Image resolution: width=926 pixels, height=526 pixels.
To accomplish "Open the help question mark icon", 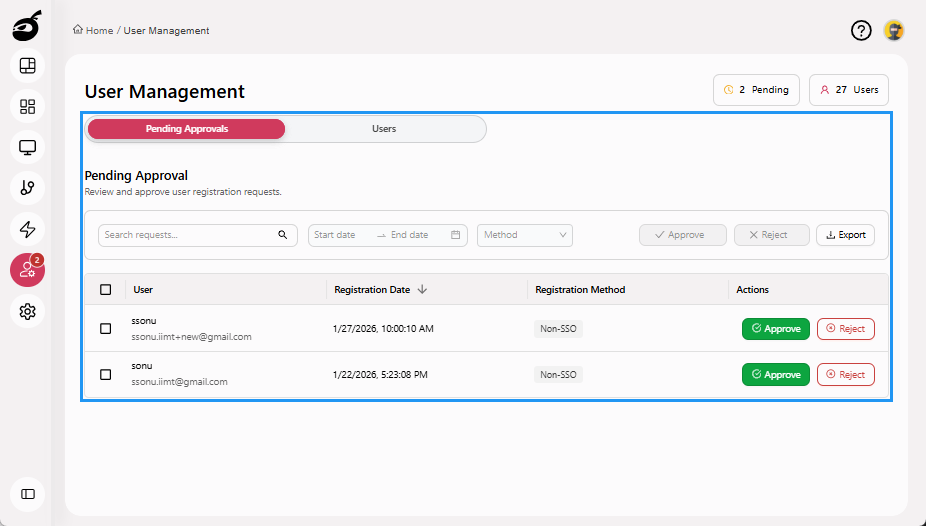I will coord(861,31).
